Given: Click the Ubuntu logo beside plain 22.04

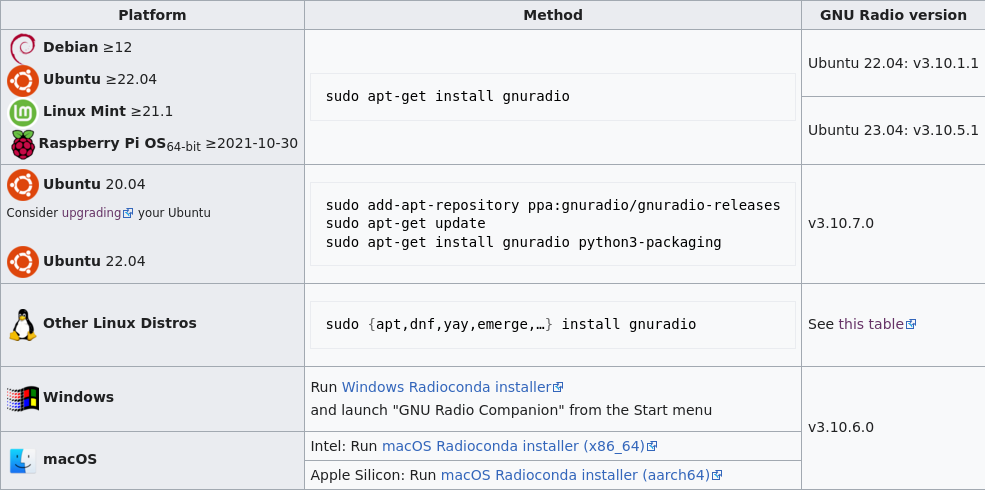Looking at the screenshot, I should pyautogui.click(x=23, y=262).
